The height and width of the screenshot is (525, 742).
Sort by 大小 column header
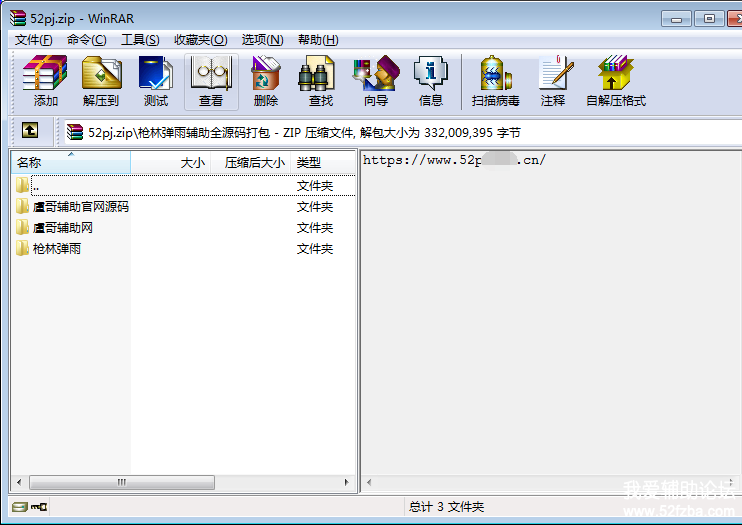170,163
